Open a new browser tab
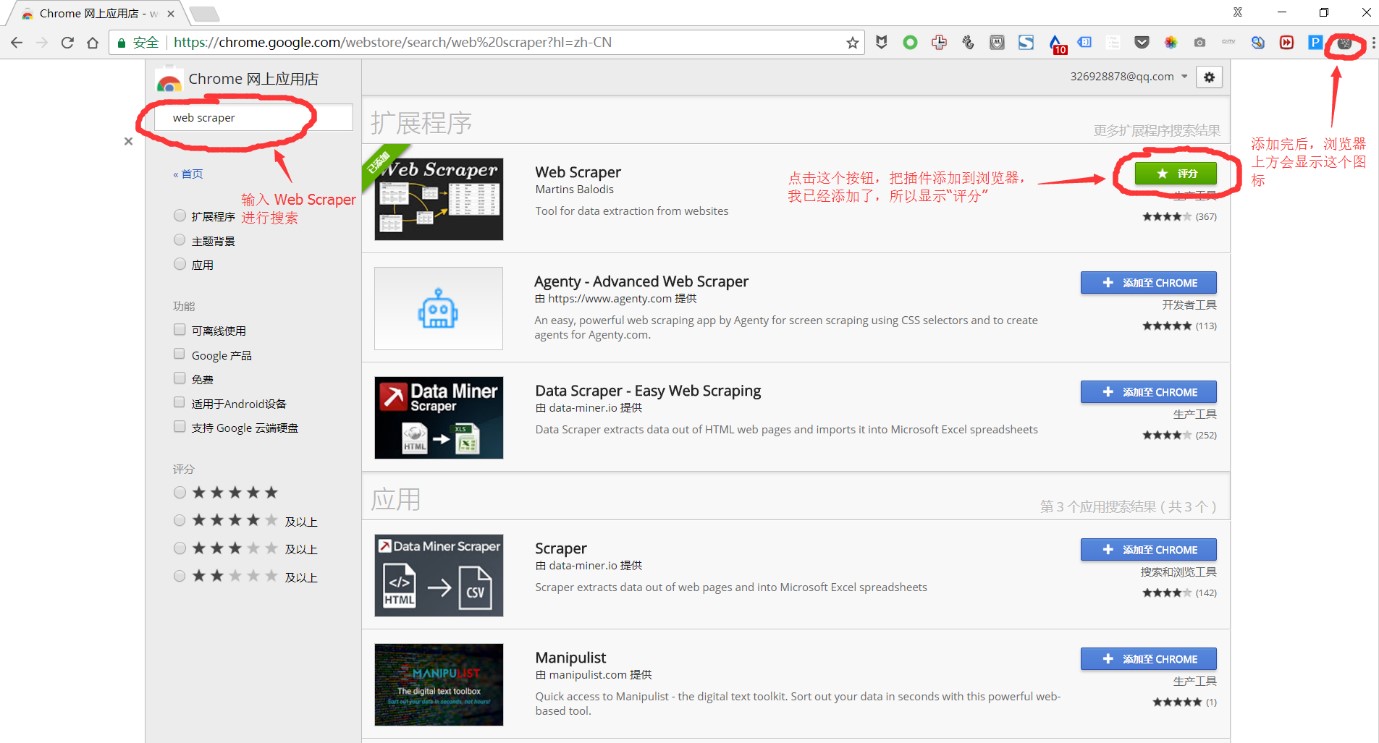1379x743 pixels. pyautogui.click(x=204, y=14)
